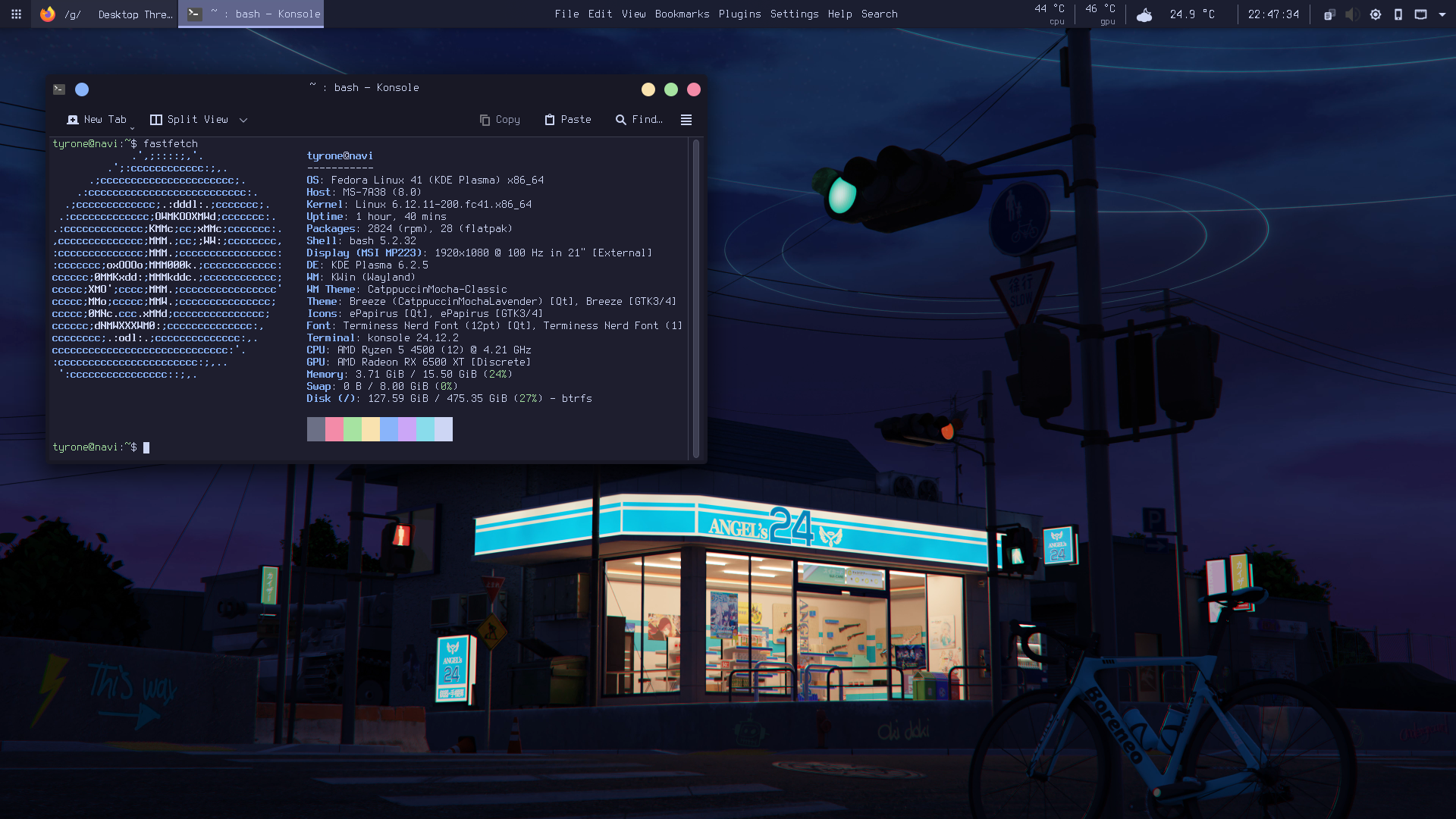Click the 'Swap: 0 B / 8.00 GiB' line

click(383, 387)
